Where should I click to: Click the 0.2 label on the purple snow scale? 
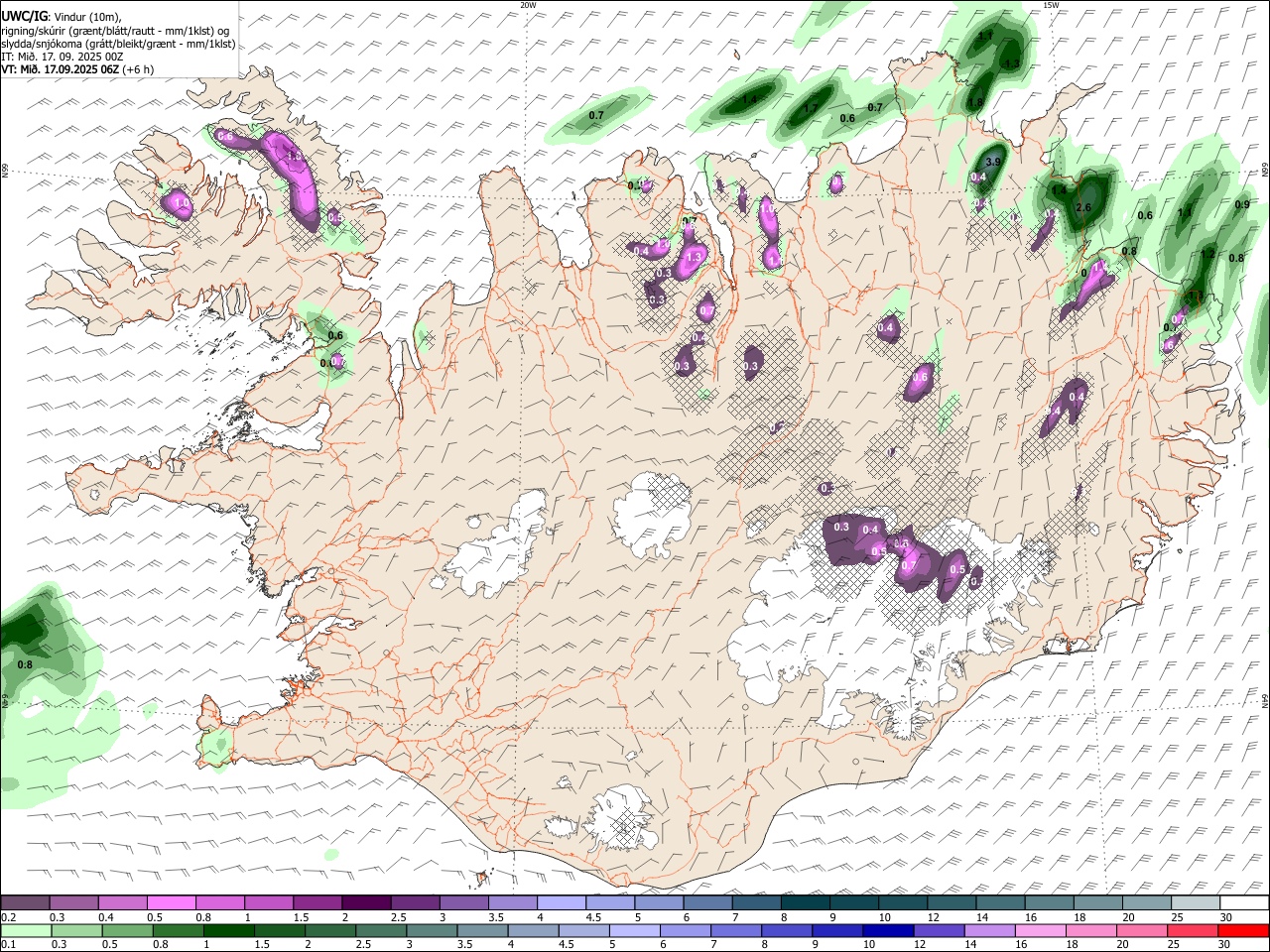9,917
